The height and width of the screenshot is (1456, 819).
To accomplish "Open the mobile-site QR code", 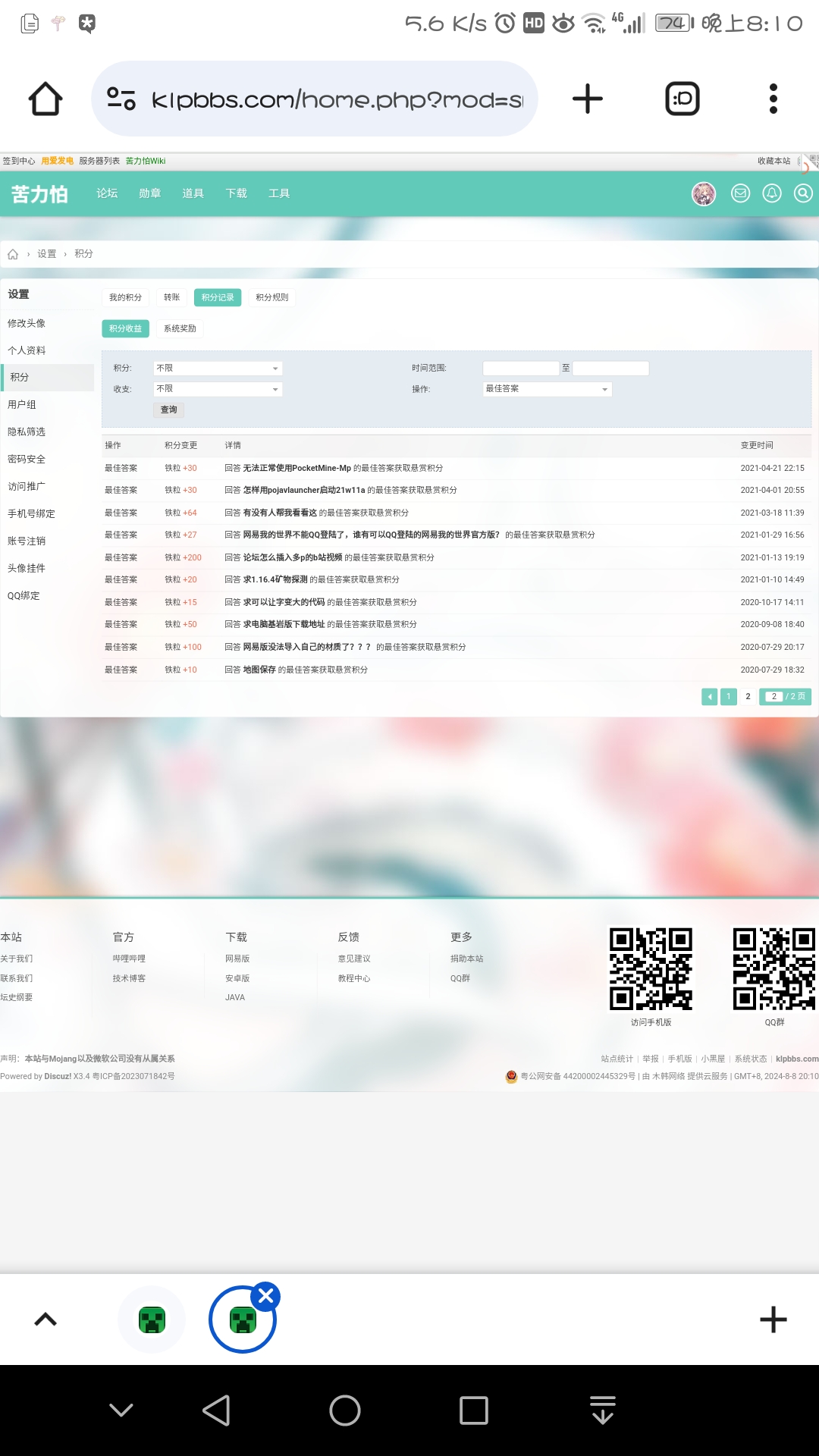I will [x=651, y=969].
